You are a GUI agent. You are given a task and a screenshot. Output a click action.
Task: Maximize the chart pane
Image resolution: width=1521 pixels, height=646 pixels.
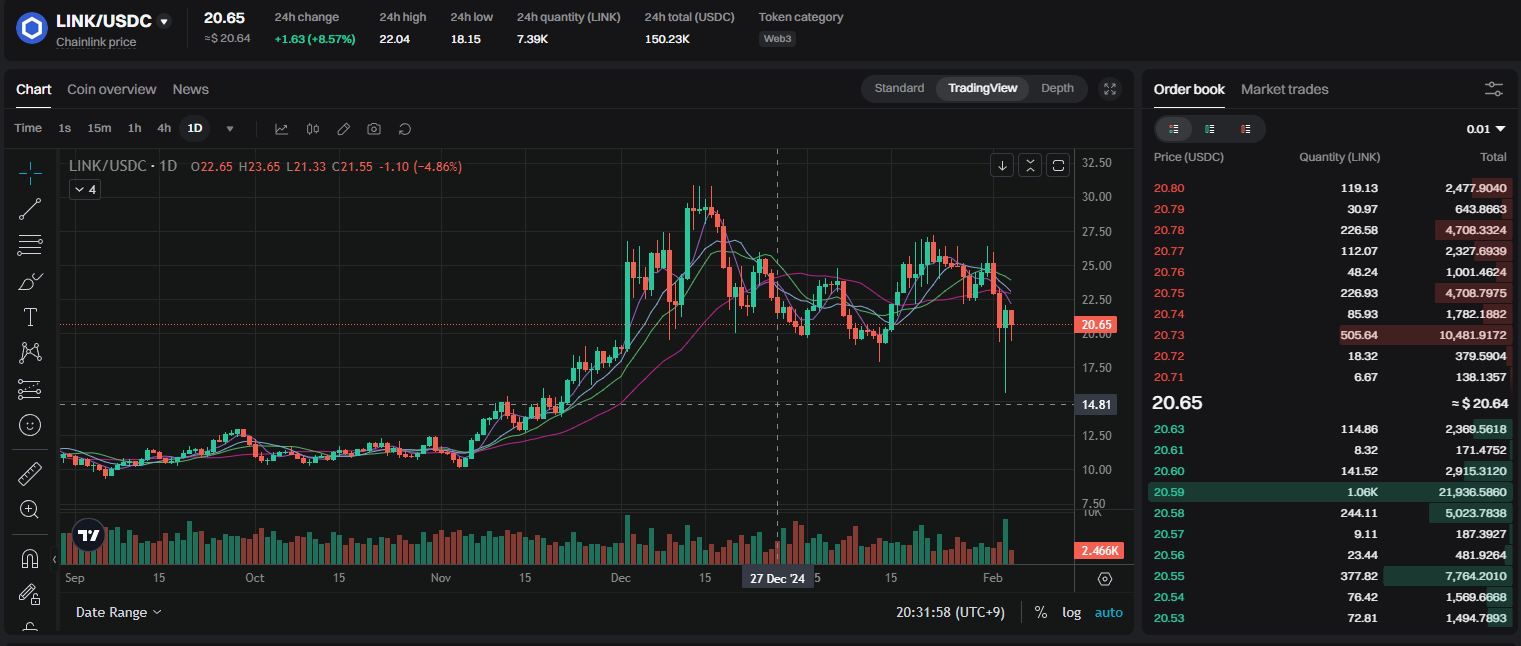click(x=1059, y=165)
